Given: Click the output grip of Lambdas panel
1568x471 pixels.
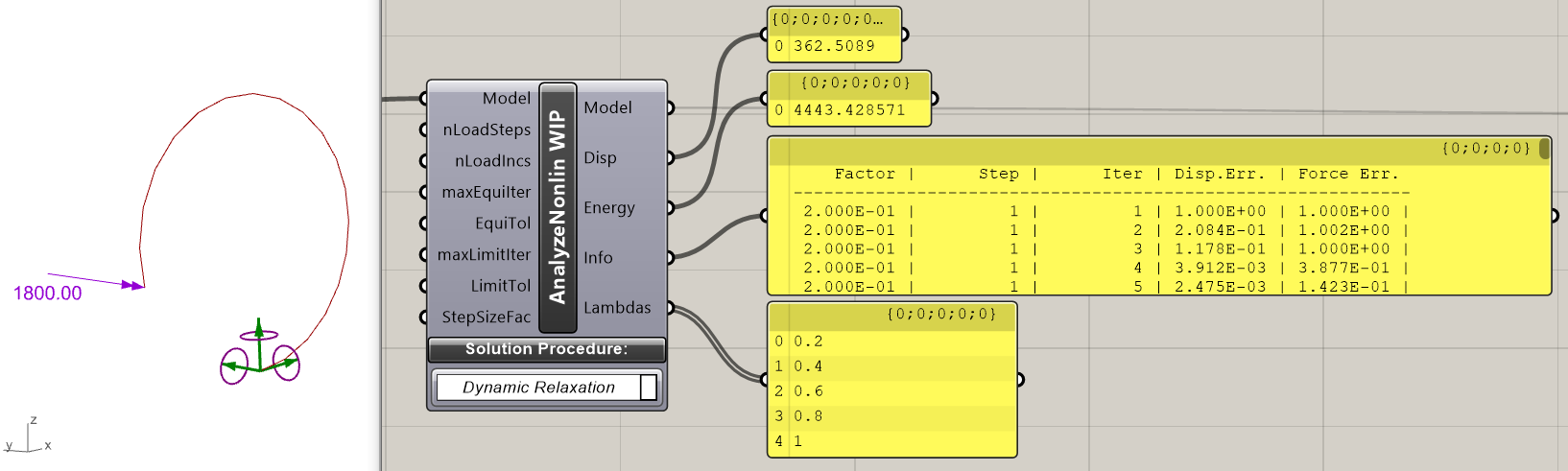Looking at the screenshot, I should tap(1019, 380).
